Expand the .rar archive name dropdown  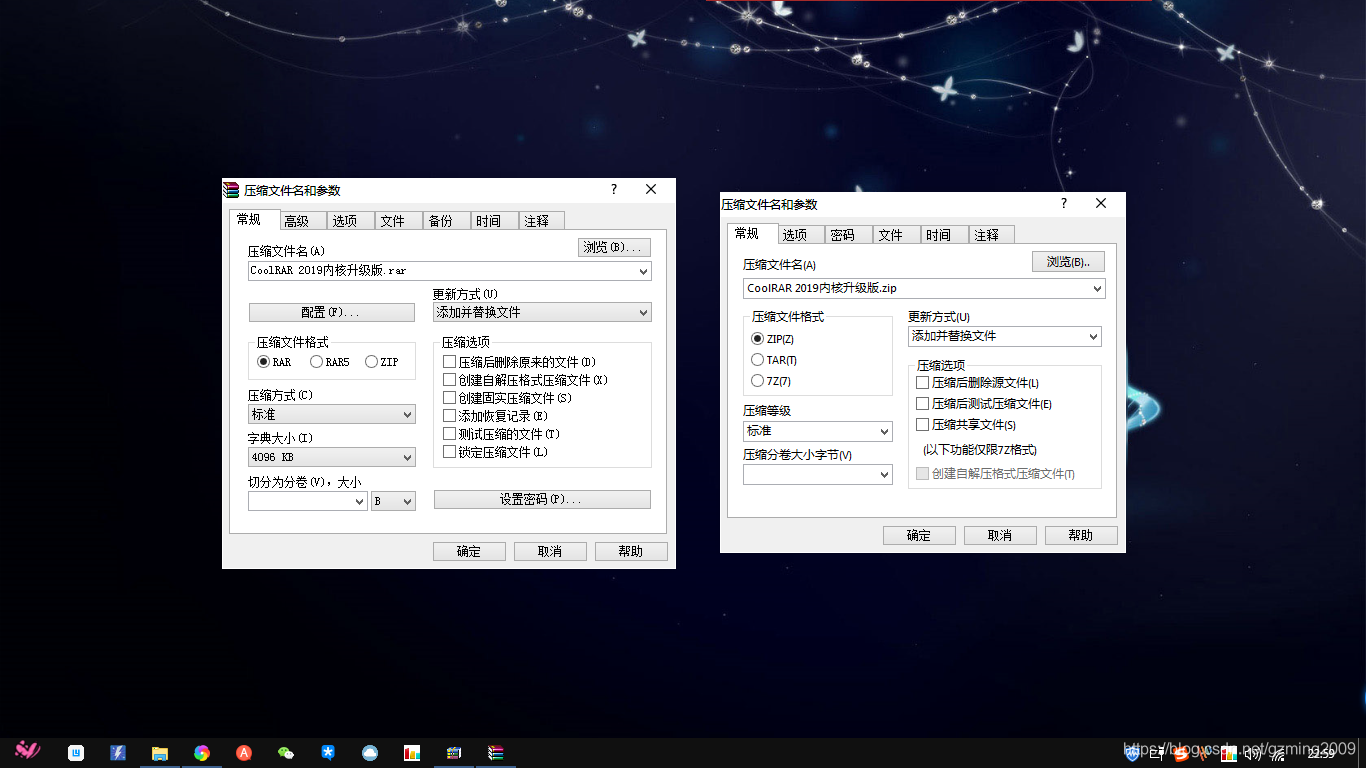[643, 271]
